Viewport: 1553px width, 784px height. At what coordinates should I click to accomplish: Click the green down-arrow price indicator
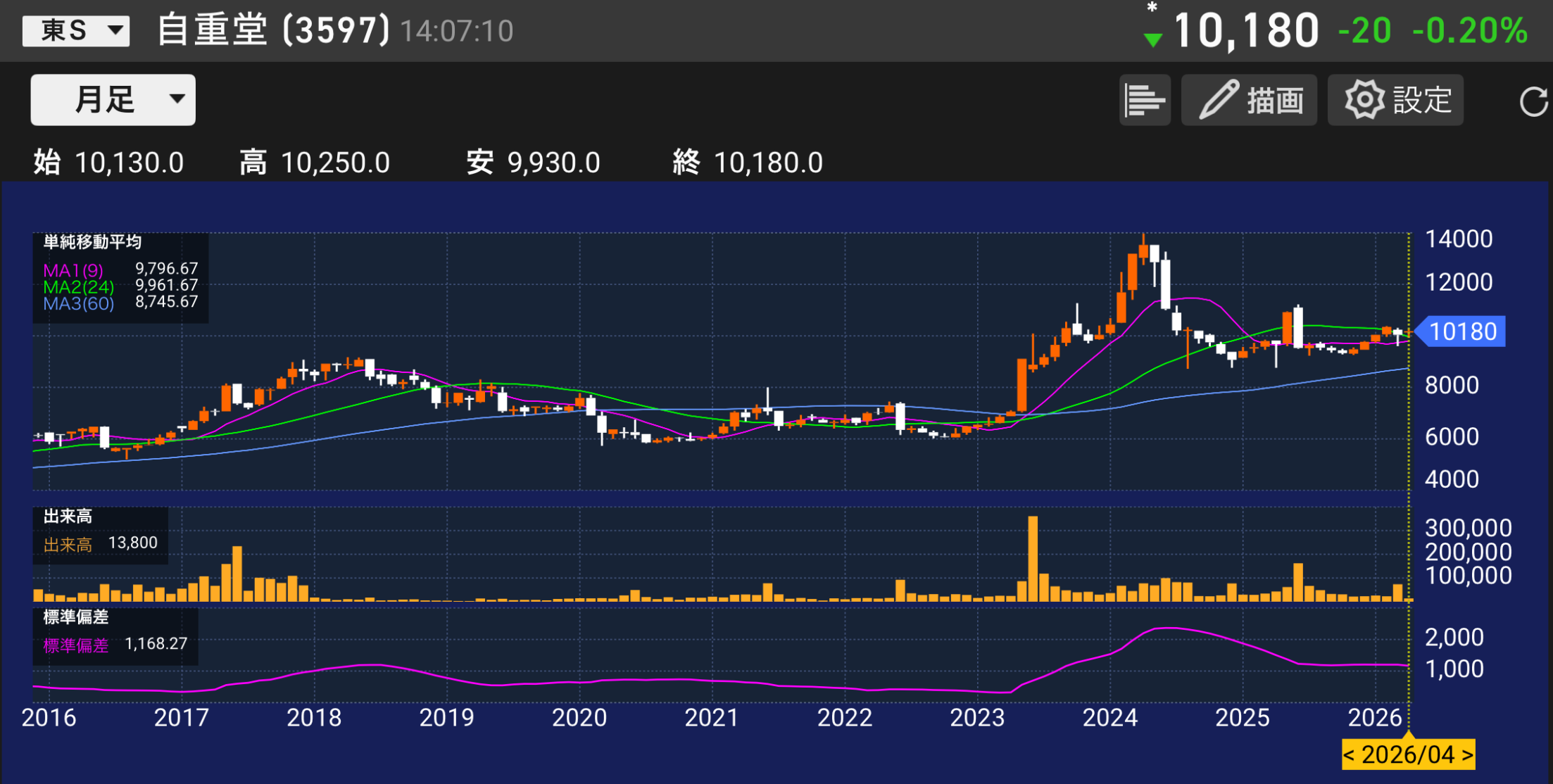point(1152,40)
